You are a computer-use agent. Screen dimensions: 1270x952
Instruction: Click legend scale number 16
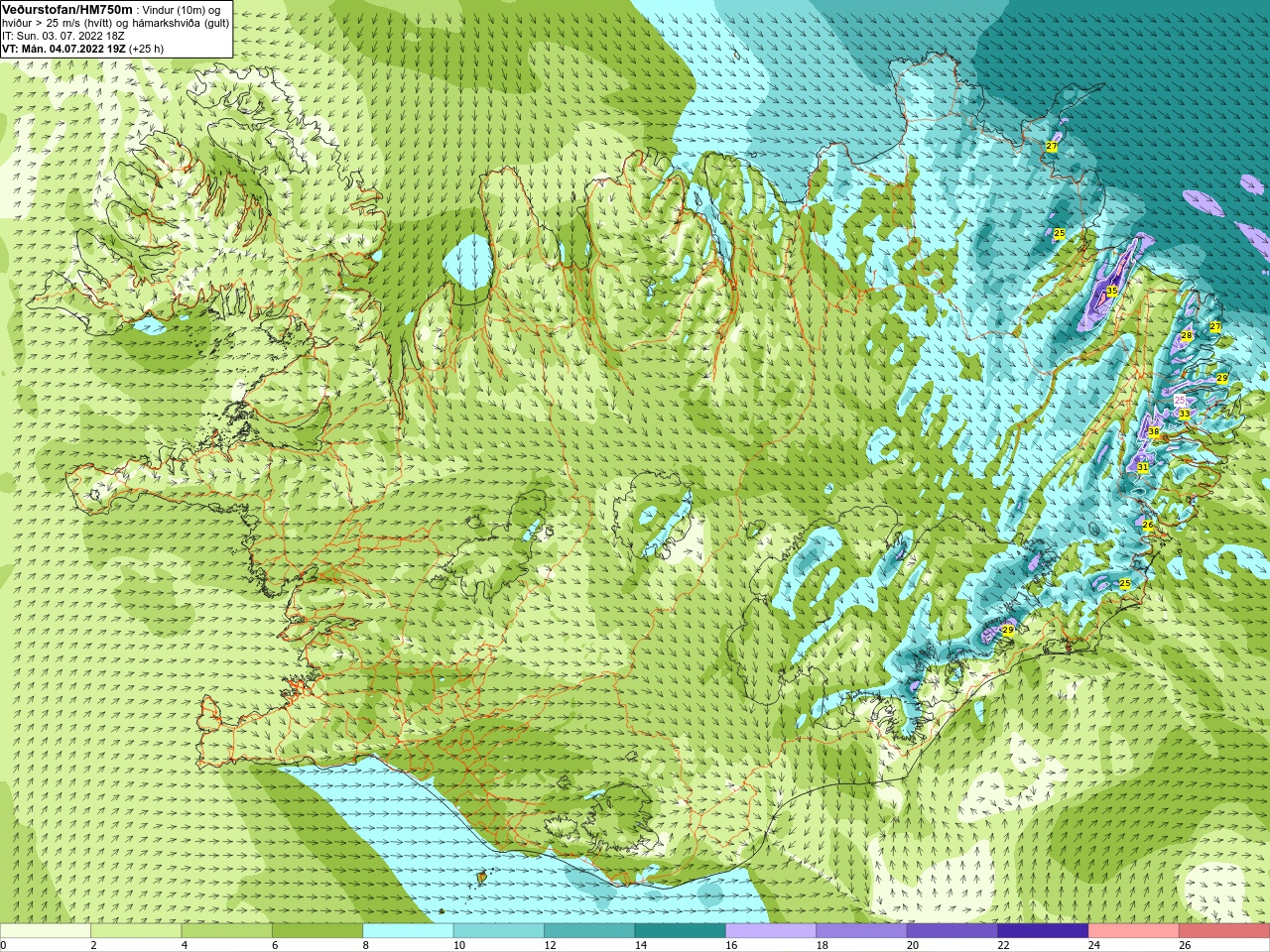(730, 946)
